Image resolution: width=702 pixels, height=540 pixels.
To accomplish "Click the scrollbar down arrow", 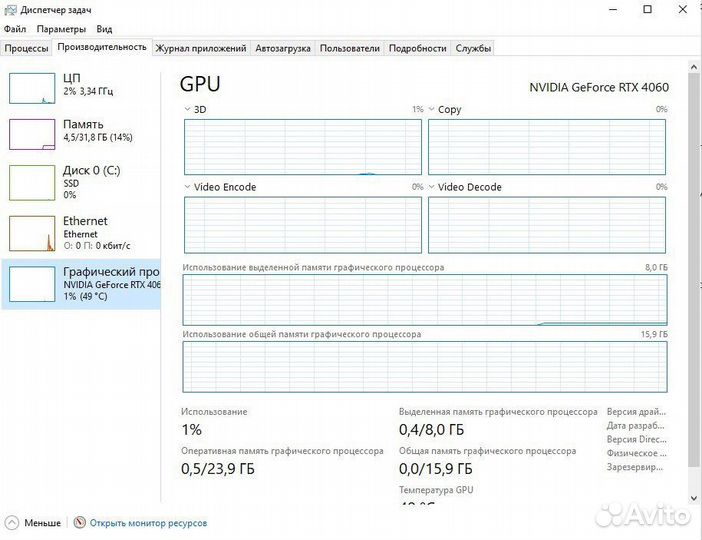I will (x=694, y=497).
